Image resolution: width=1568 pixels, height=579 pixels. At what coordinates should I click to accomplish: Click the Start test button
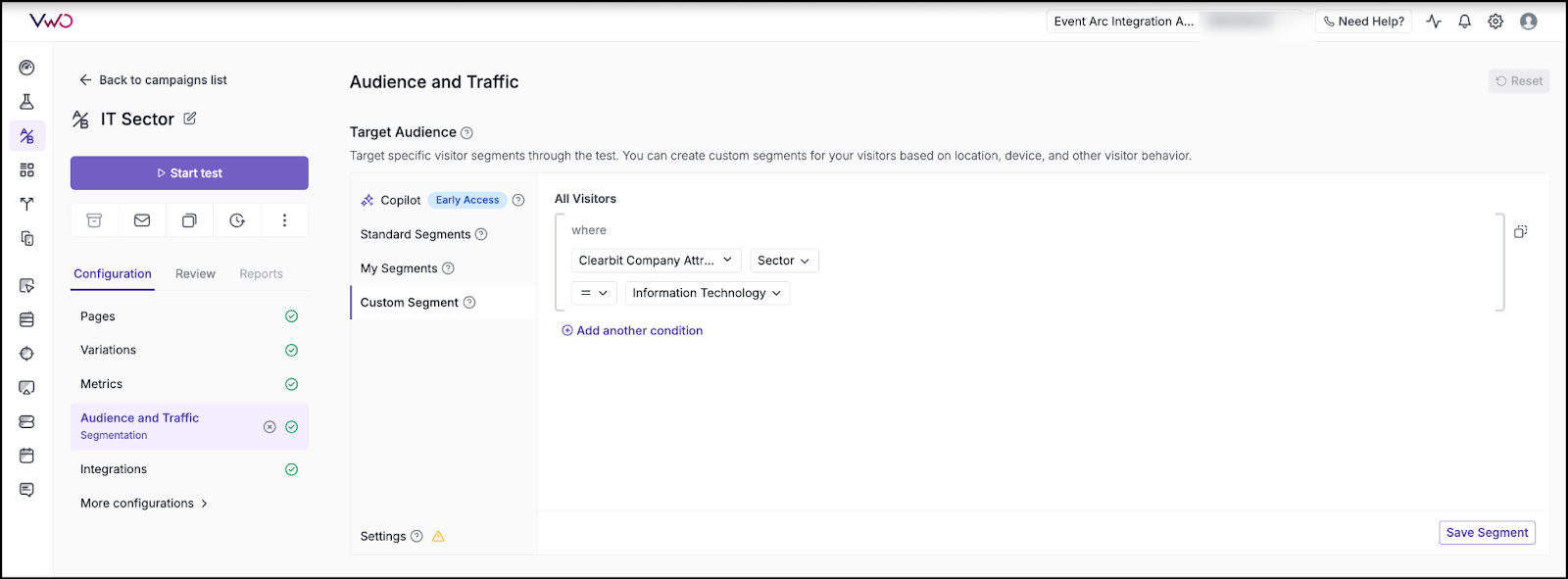(x=189, y=173)
